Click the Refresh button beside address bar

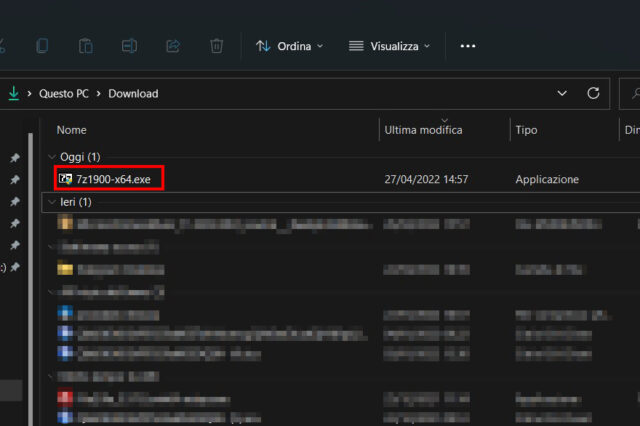pyautogui.click(x=593, y=93)
